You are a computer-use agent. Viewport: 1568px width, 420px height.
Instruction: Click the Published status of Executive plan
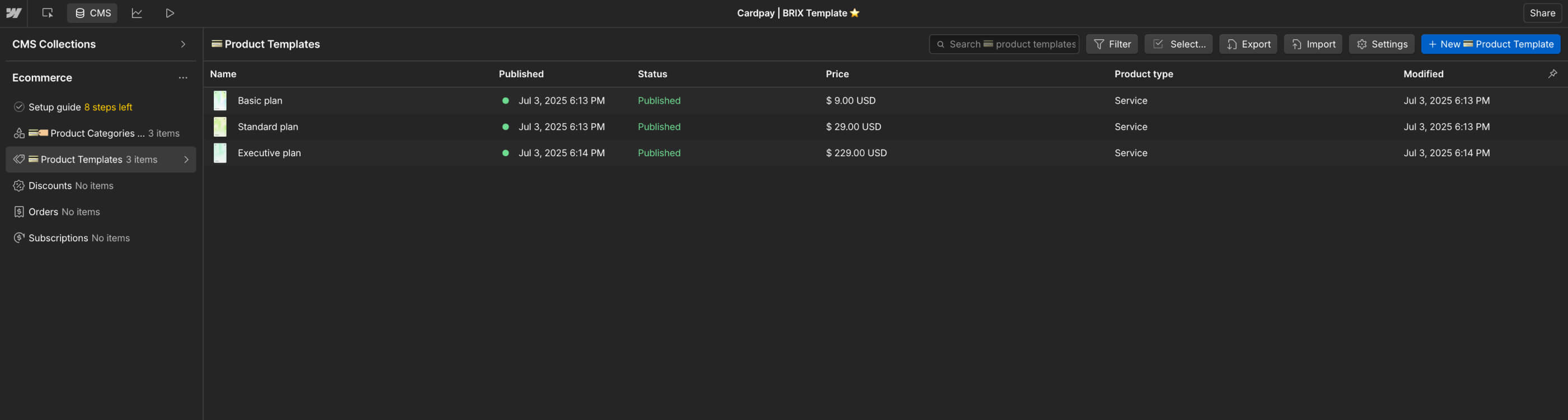(659, 153)
